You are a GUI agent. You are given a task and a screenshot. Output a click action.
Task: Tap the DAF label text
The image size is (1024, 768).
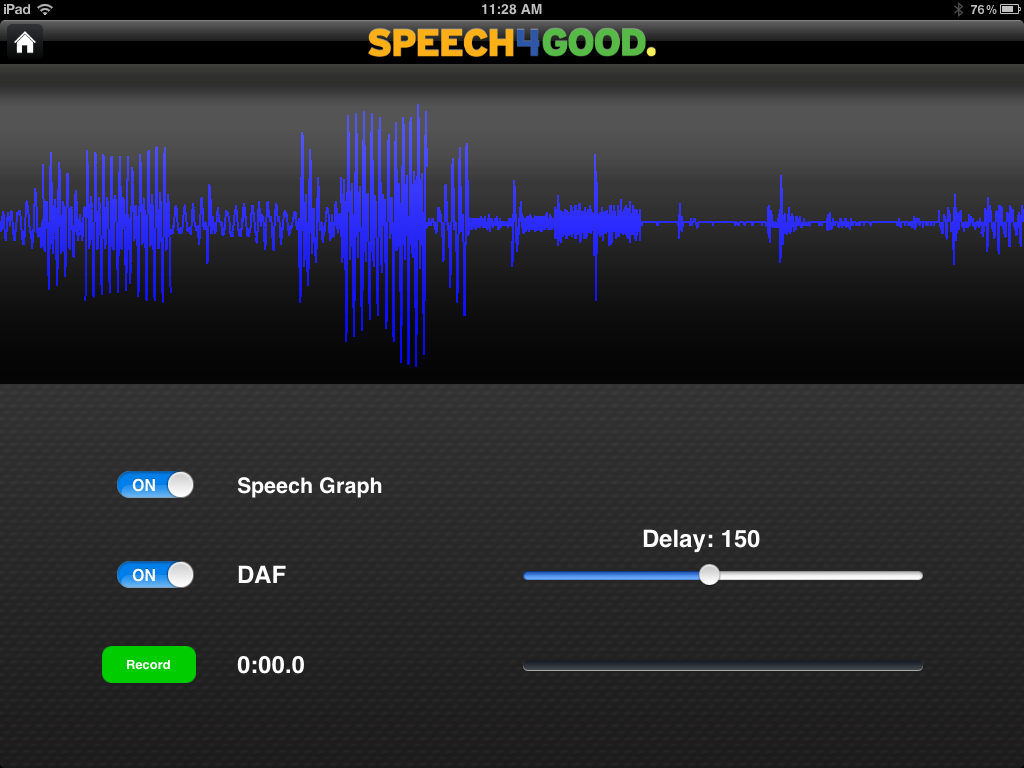point(262,575)
